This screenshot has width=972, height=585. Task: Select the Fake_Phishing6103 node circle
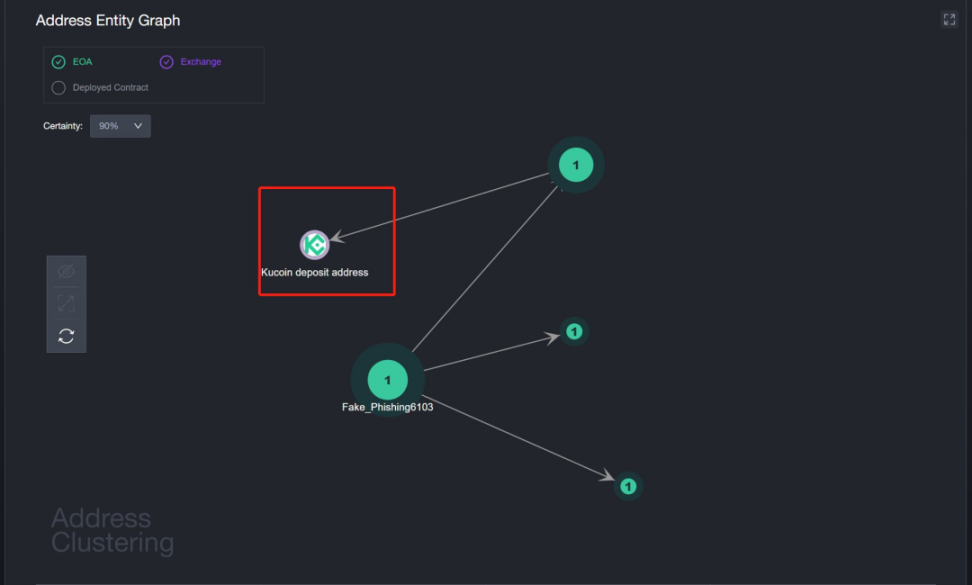(x=387, y=380)
